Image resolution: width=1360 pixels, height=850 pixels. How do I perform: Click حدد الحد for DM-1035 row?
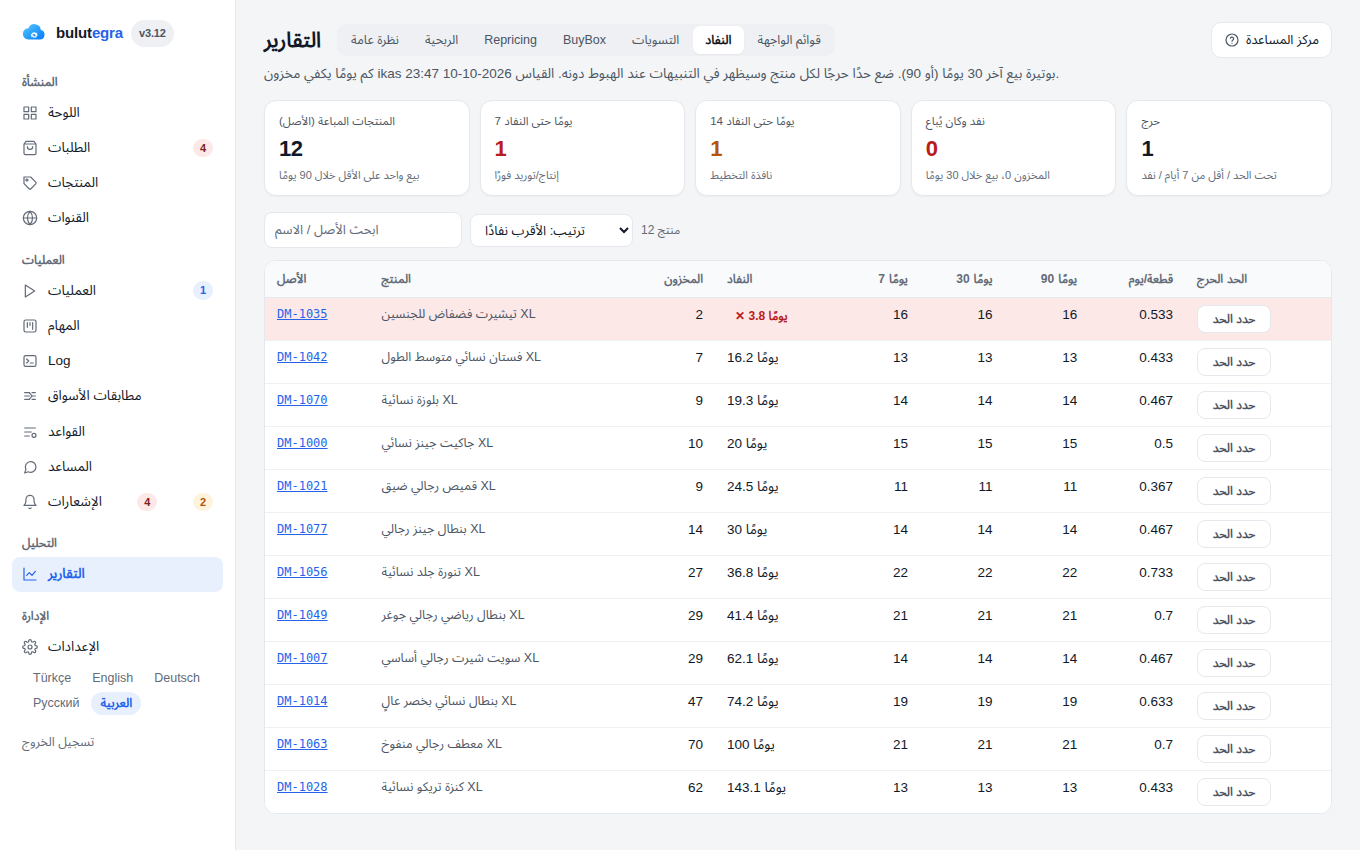(1233, 319)
